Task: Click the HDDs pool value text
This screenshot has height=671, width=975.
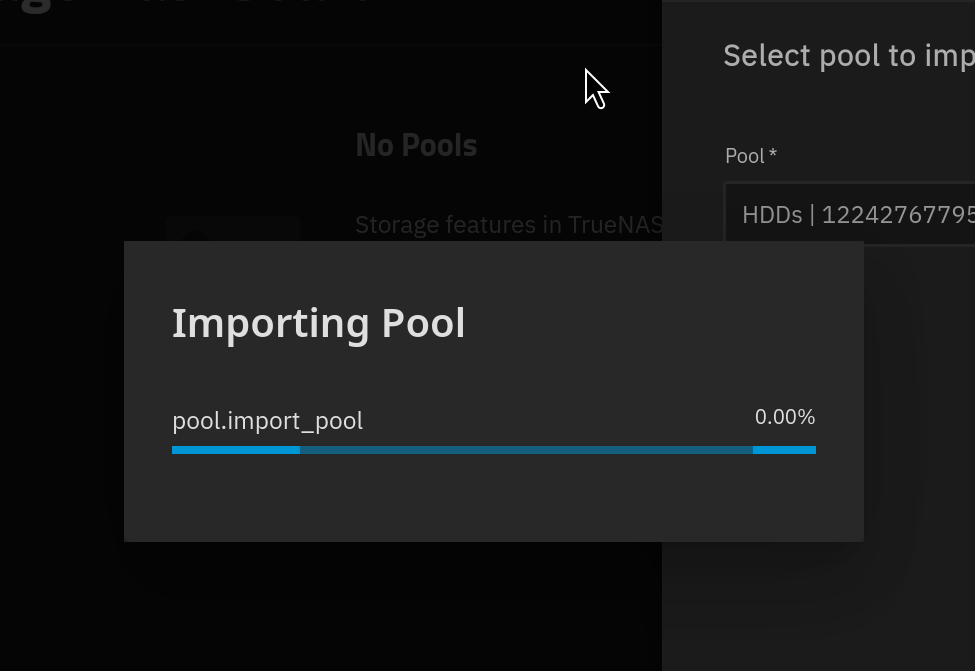Action: 858,215
